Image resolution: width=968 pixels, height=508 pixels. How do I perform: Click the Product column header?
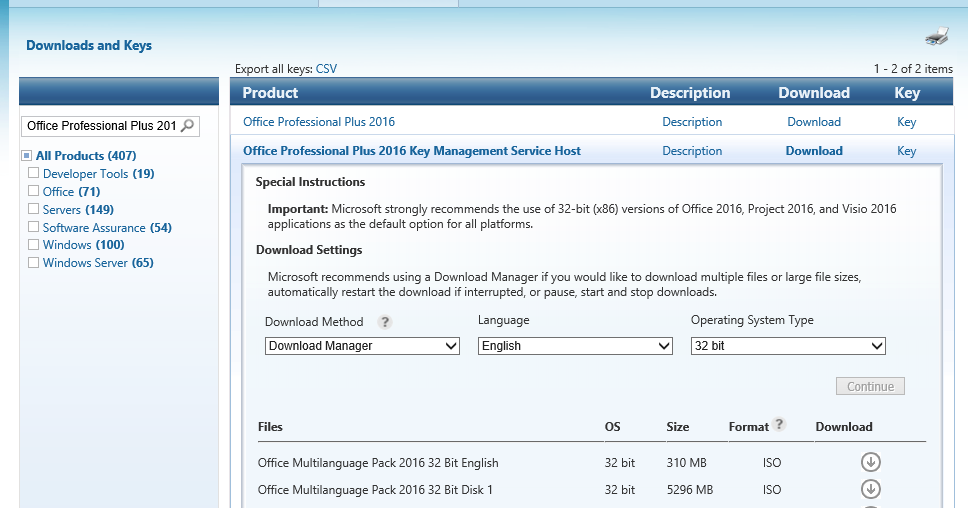tap(270, 93)
